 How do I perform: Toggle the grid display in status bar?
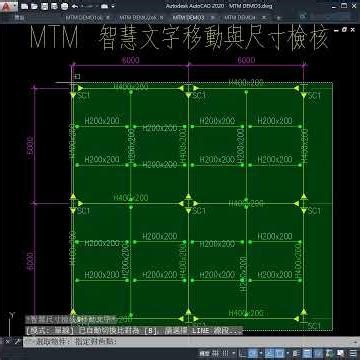tap(215, 354)
